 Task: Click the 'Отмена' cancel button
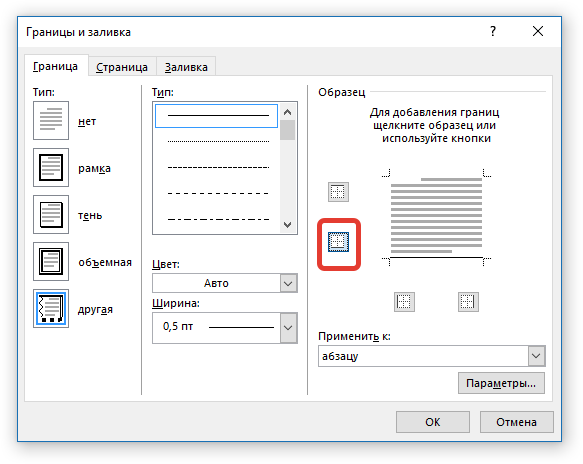pyautogui.click(x=516, y=422)
